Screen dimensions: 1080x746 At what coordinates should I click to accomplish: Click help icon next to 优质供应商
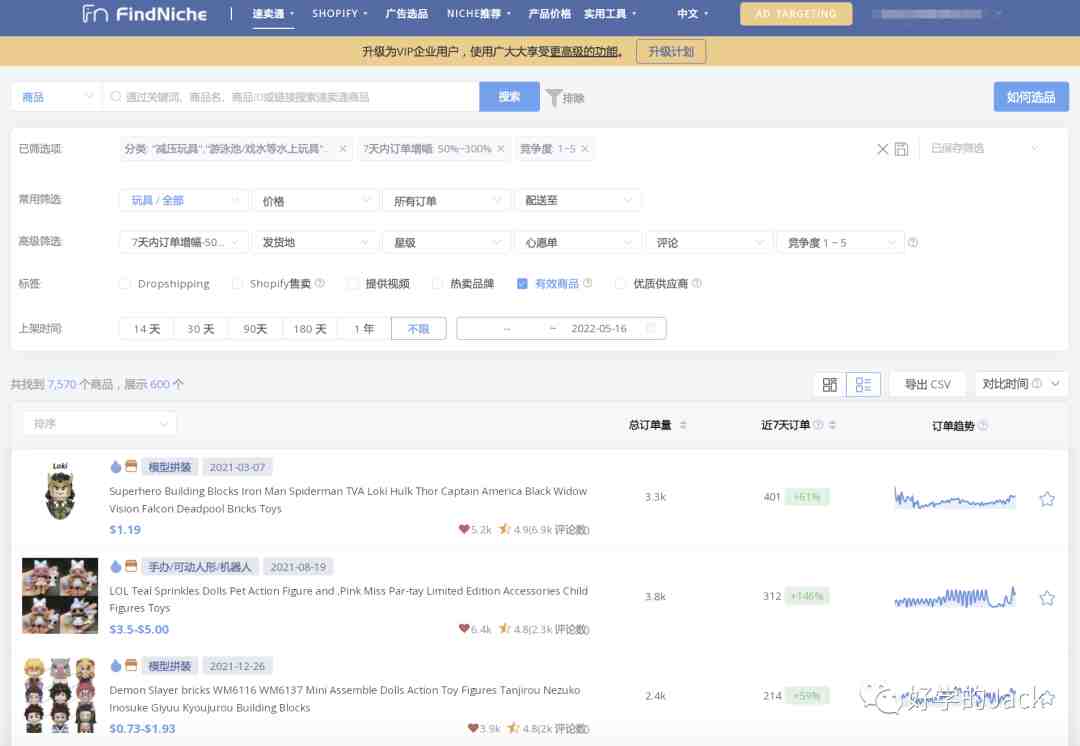pyautogui.click(x=697, y=283)
